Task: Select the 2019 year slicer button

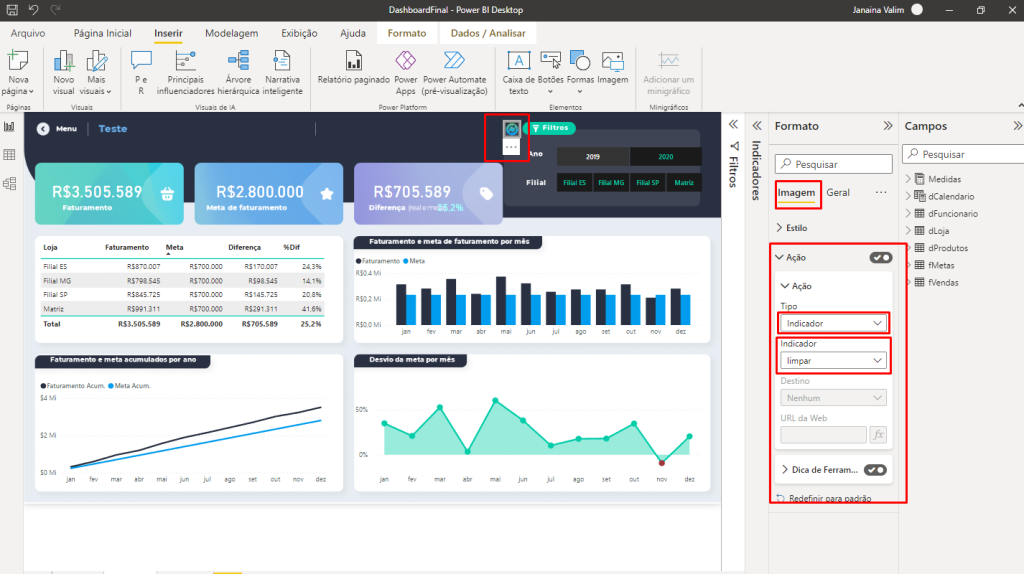Action: tap(592, 156)
